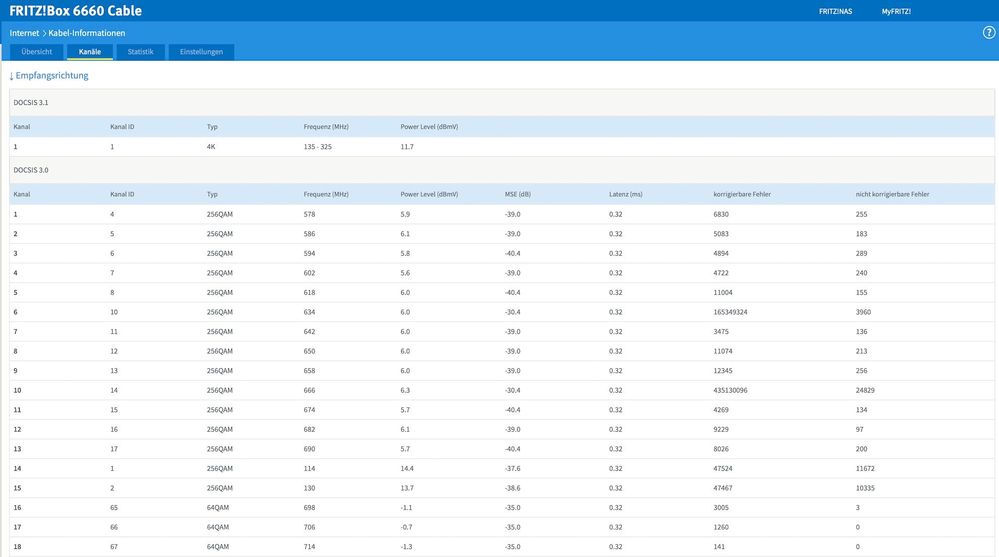Click the MSE value -38.6
Viewport: 999px width, 557px height.
click(513, 488)
